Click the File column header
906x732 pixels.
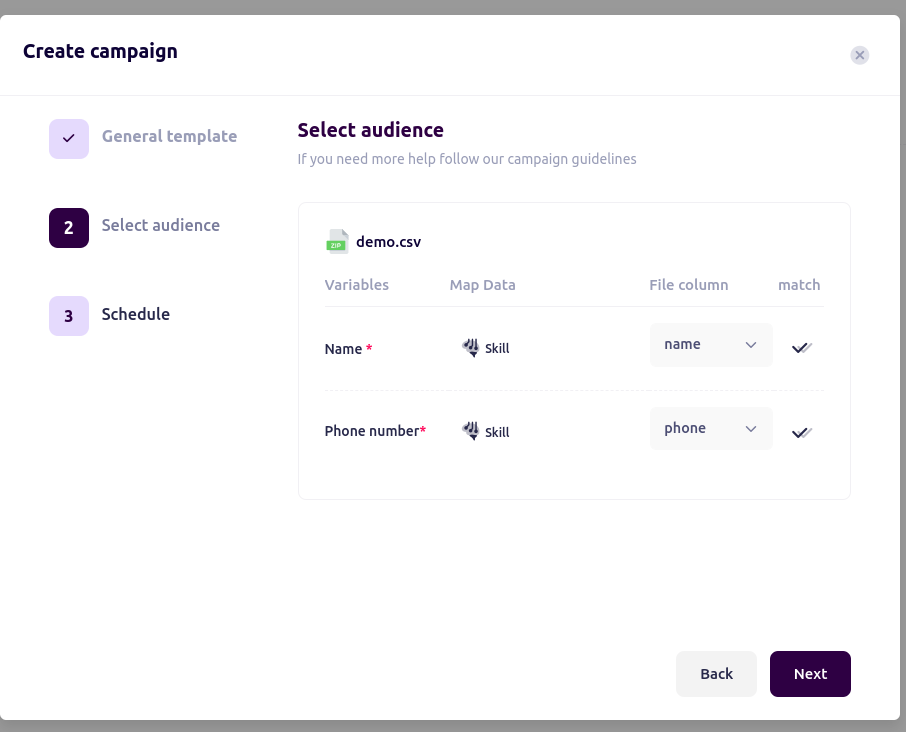pyautogui.click(x=688, y=285)
